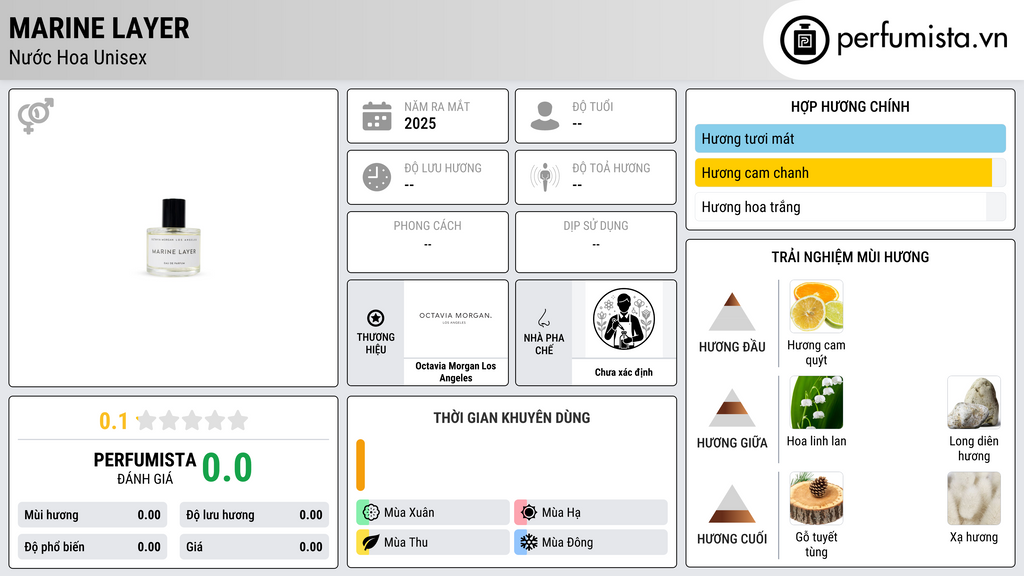The height and width of the screenshot is (576, 1024).
Task: Click the first rating star
Action: (147, 420)
